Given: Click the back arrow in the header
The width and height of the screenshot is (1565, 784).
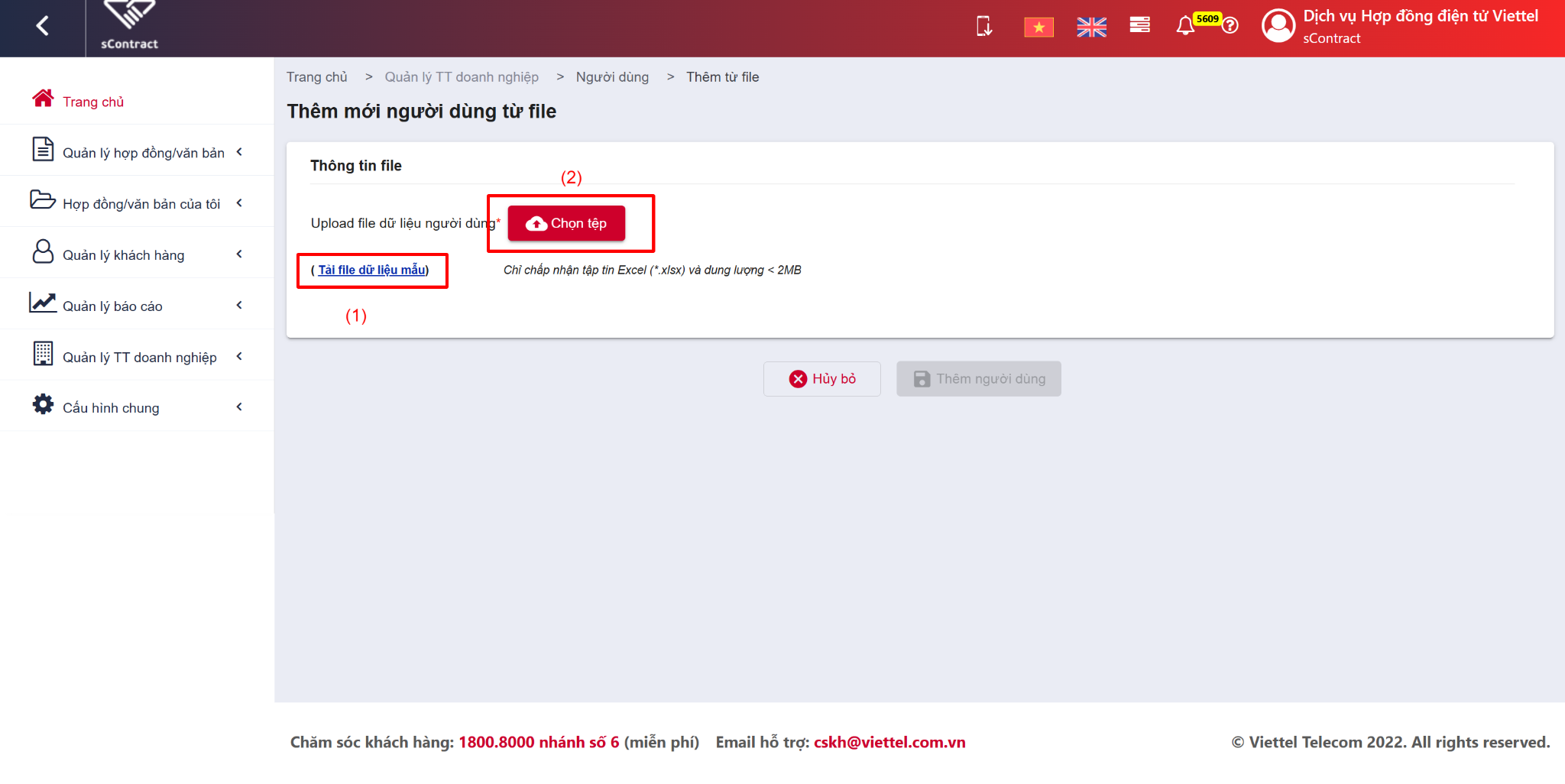Looking at the screenshot, I should pos(43,26).
